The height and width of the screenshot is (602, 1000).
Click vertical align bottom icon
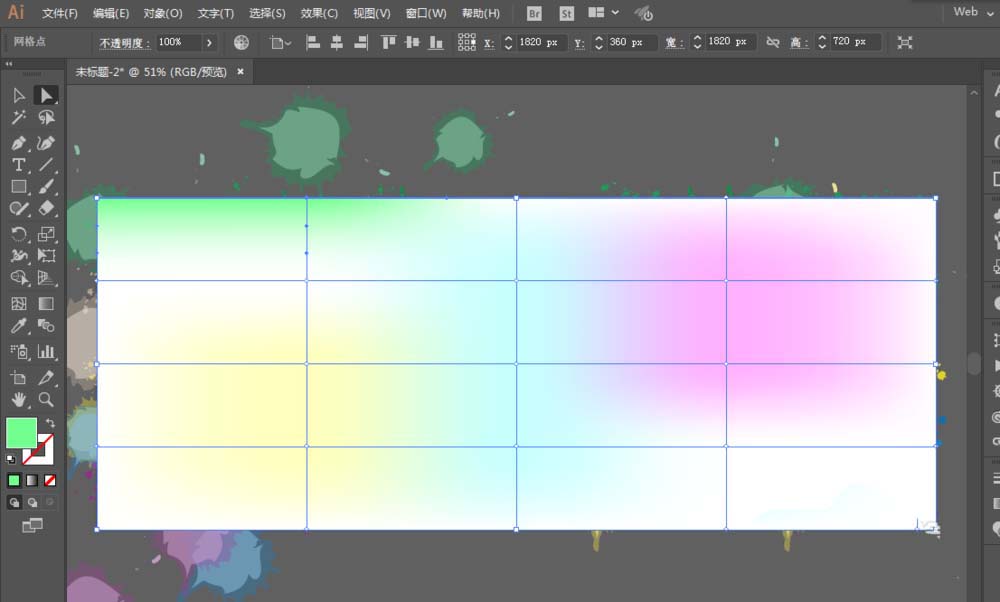tap(436, 43)
